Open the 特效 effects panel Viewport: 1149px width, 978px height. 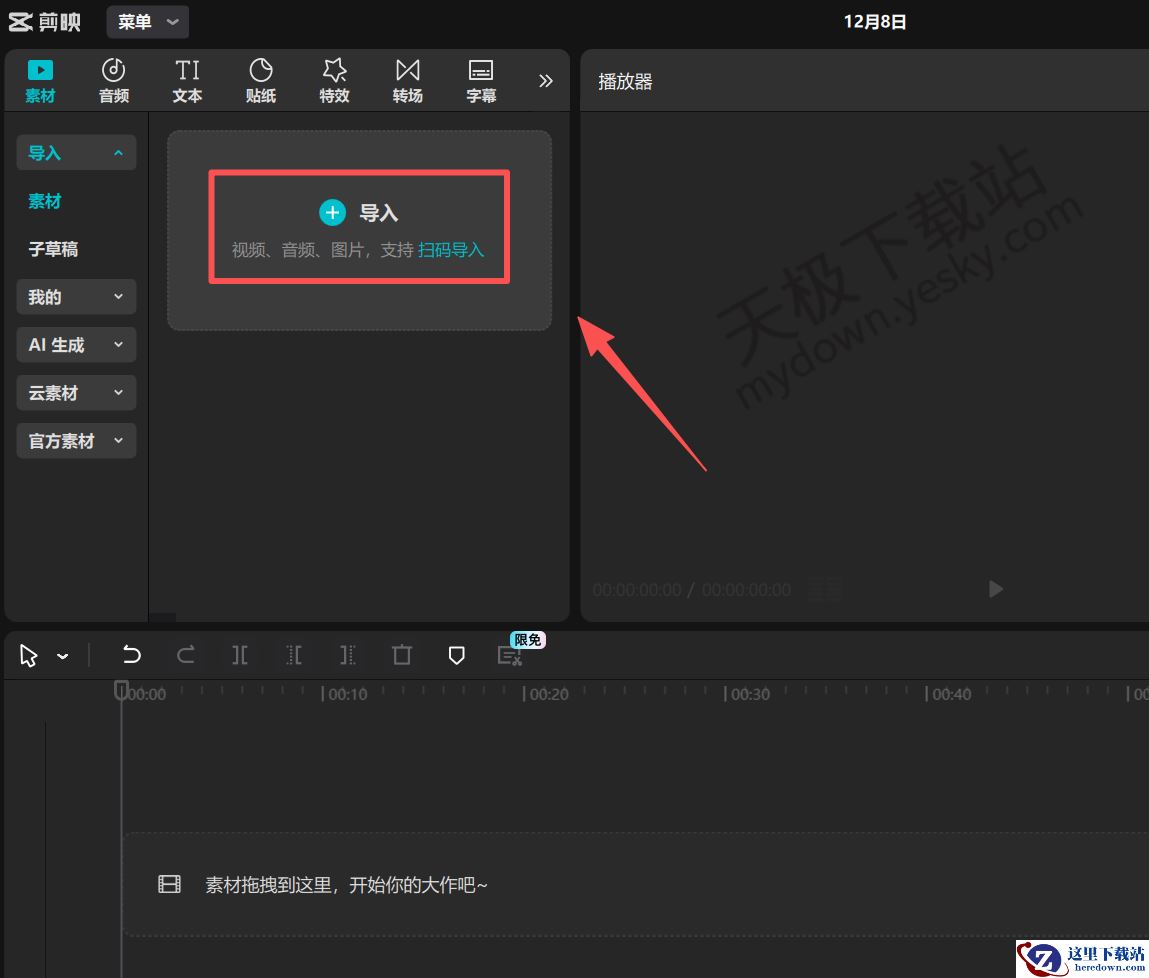tap(334, 81)
